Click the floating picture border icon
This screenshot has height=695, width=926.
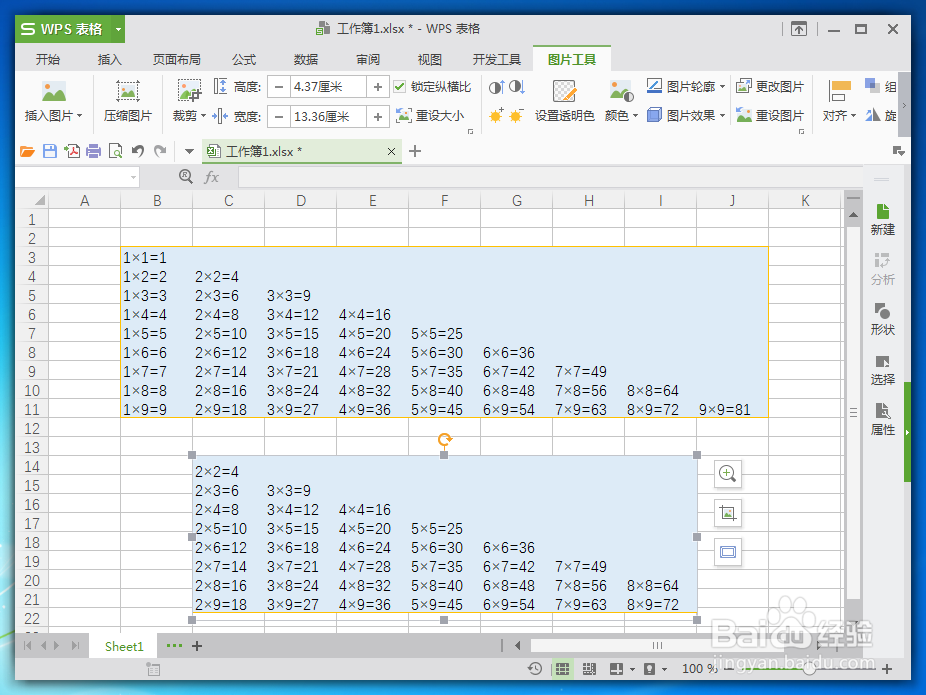(x=728, y=552)
